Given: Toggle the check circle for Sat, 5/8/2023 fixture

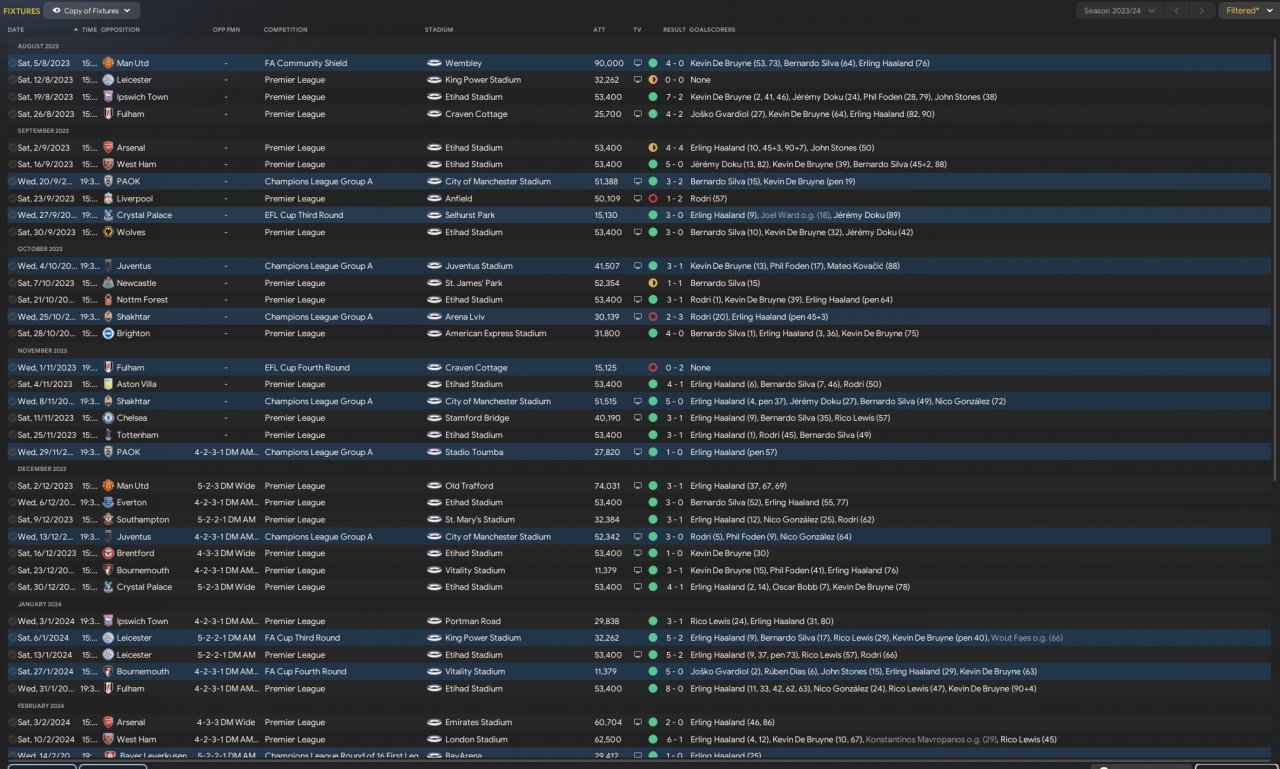Looking at the screenshot, I should (x=12, y=63).
